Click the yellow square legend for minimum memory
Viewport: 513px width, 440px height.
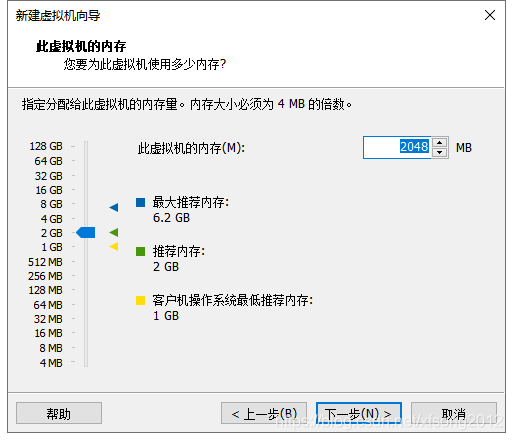pos(140,300)
